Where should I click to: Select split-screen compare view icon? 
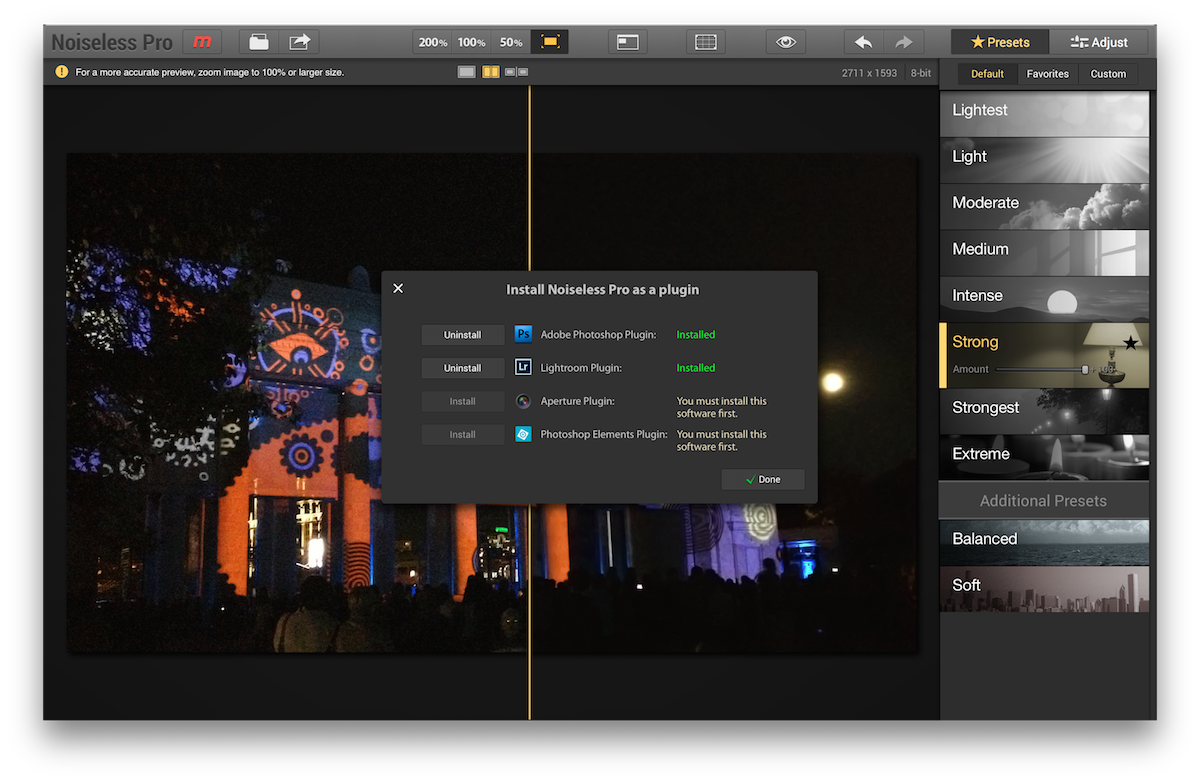coord(491,72)
